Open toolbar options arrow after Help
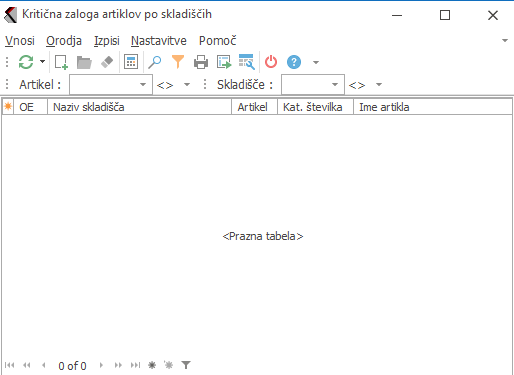The image size is (514, 375). pyautogui.click(x=316, y=62)
